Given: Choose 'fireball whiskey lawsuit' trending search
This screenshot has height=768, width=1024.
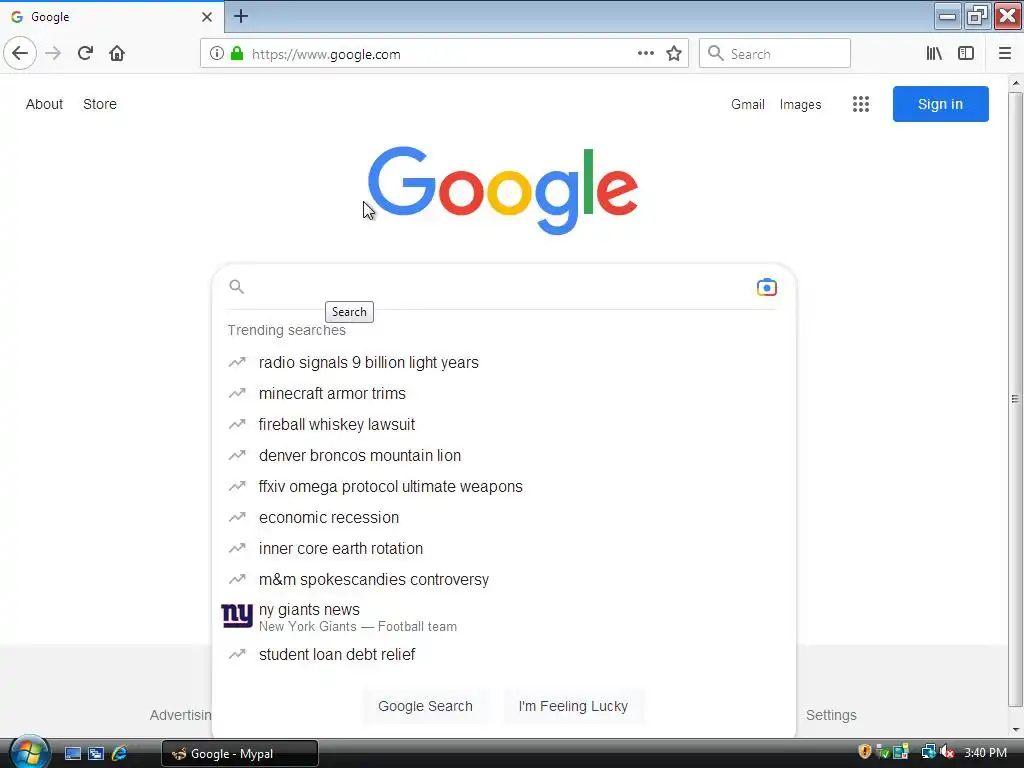Looking at the screenshot, I should pos(503,424).
